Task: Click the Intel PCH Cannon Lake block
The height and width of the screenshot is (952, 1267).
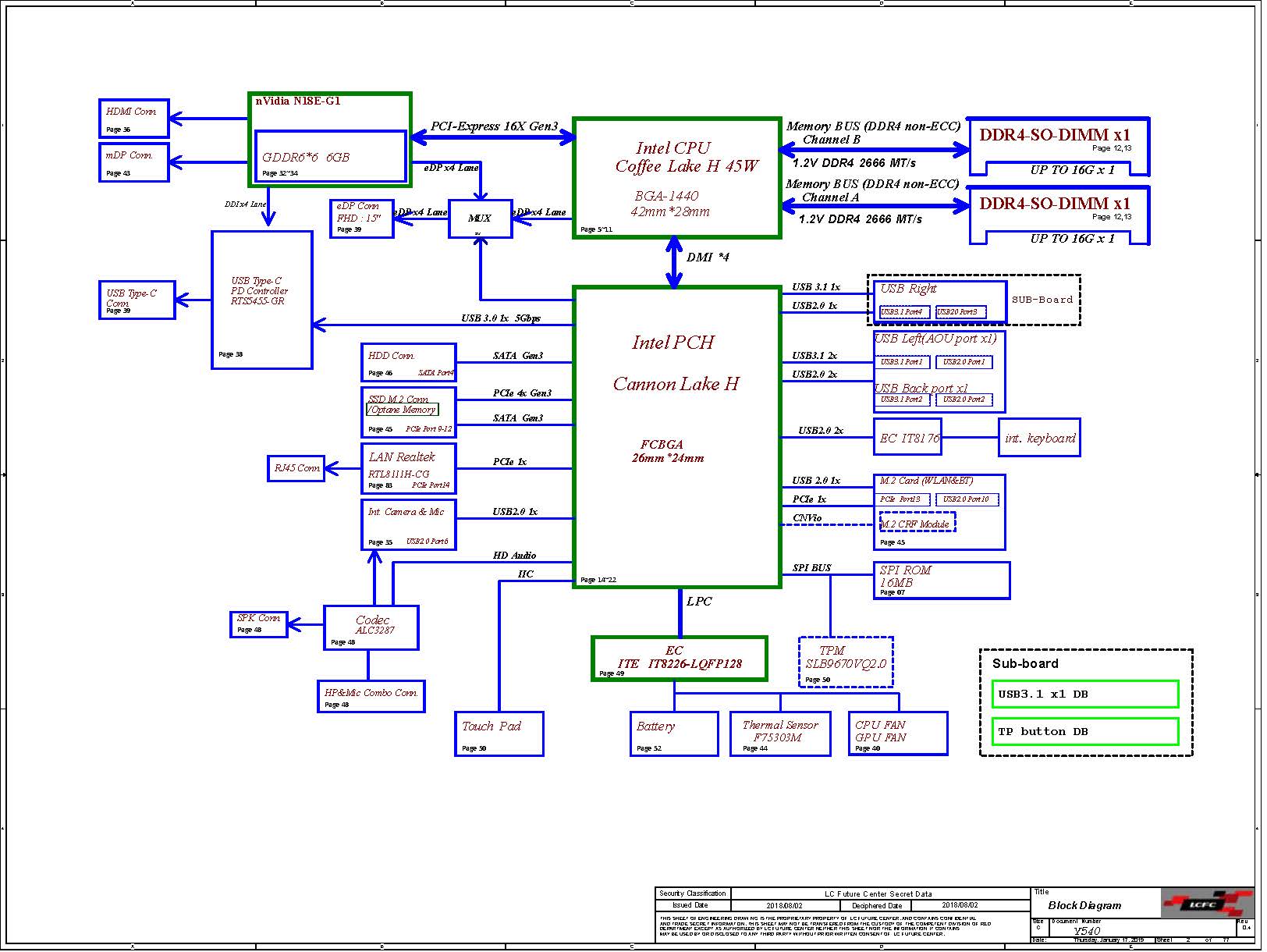Action: pyautogui.click(x=677, y=437)
